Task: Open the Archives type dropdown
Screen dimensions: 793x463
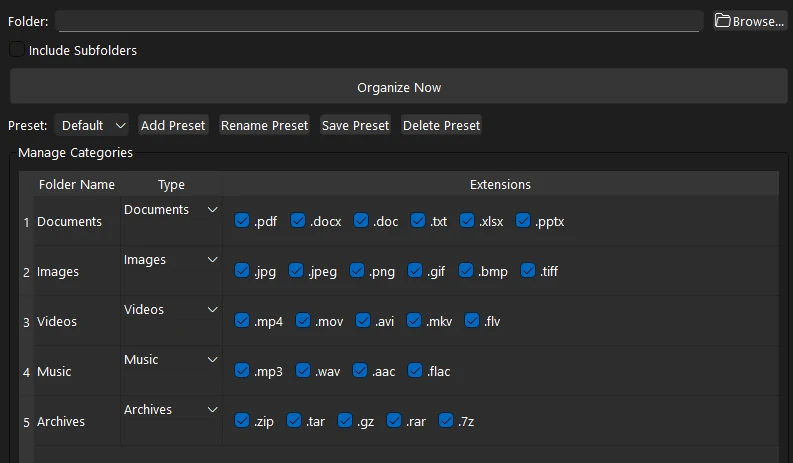Action: pos(171,409)
